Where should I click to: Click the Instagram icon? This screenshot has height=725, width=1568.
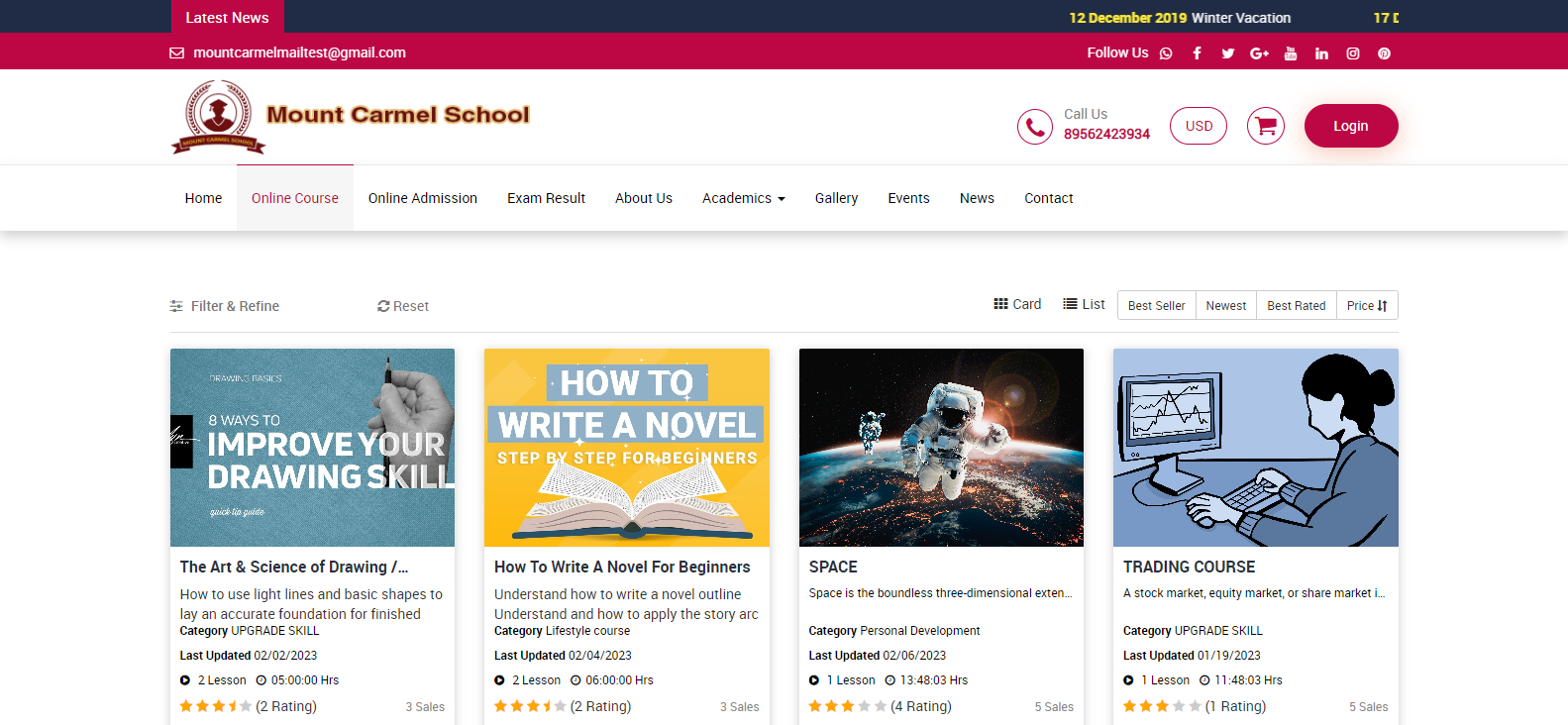click(x=1352, y=53)
